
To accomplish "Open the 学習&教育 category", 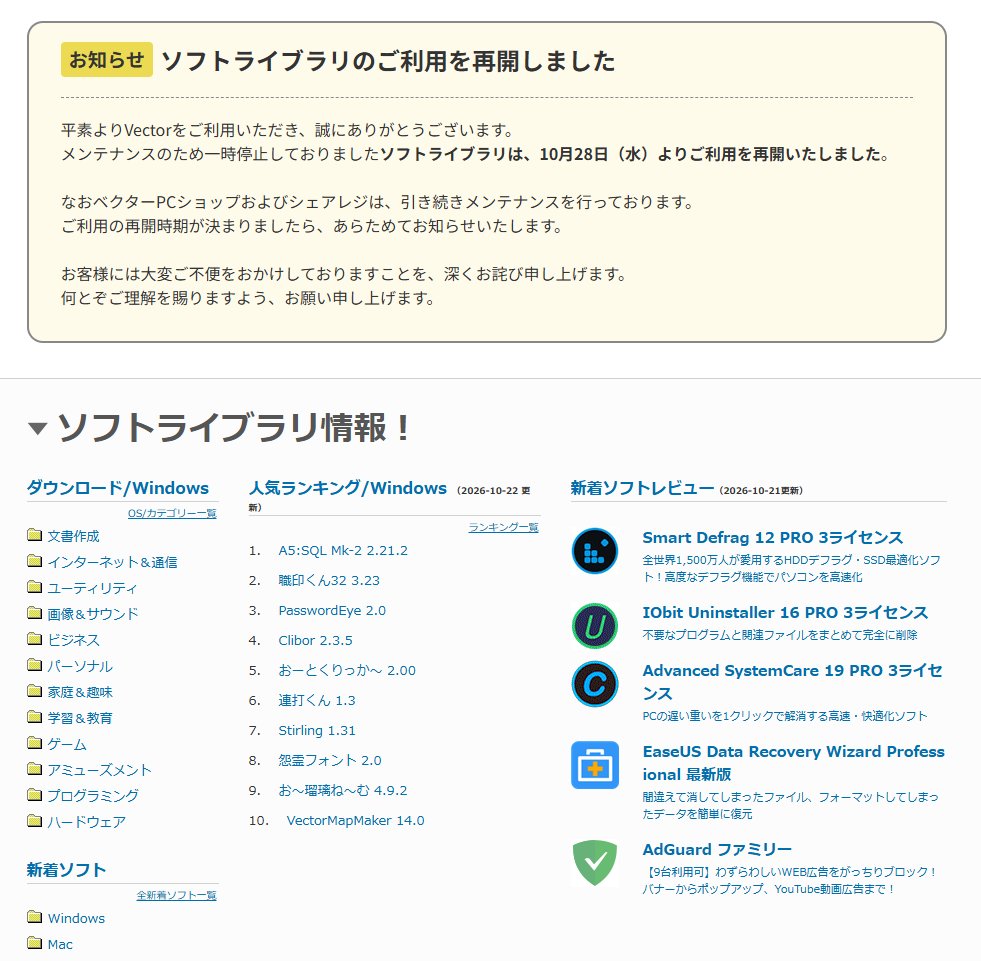I will click(80, 718).
